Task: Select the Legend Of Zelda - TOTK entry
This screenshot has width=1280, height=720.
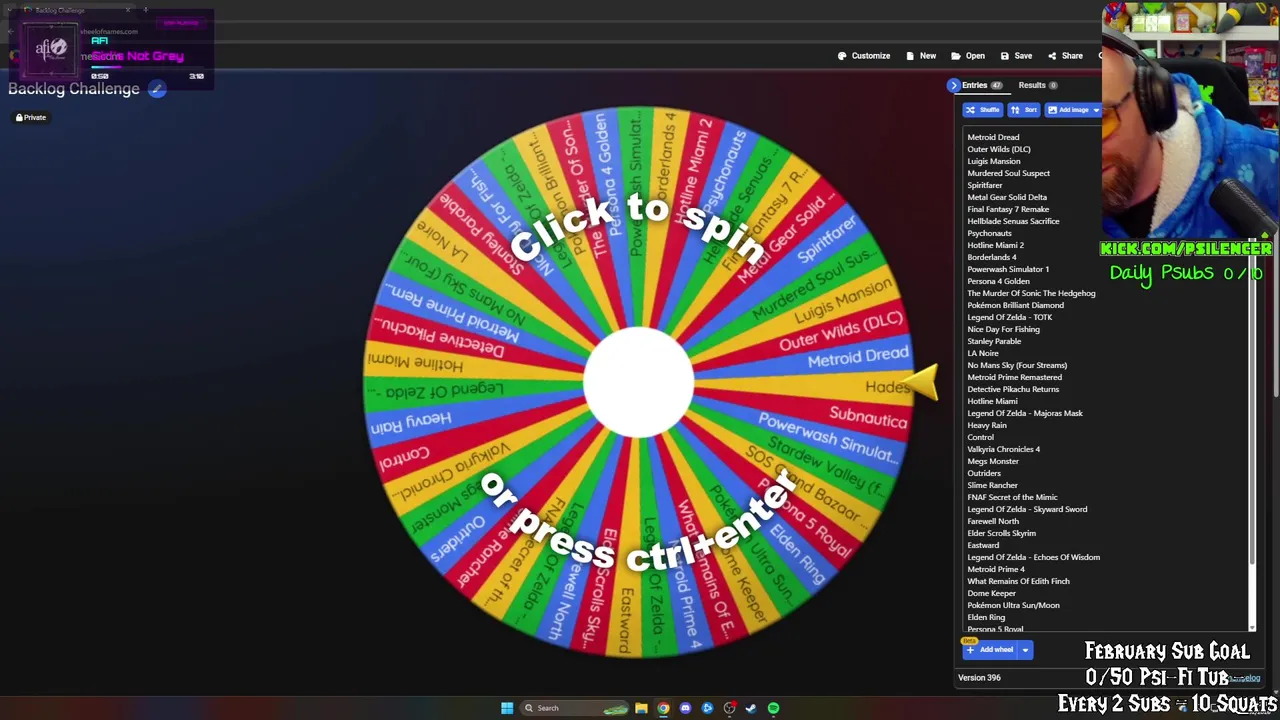Action: pos(1009,318)
